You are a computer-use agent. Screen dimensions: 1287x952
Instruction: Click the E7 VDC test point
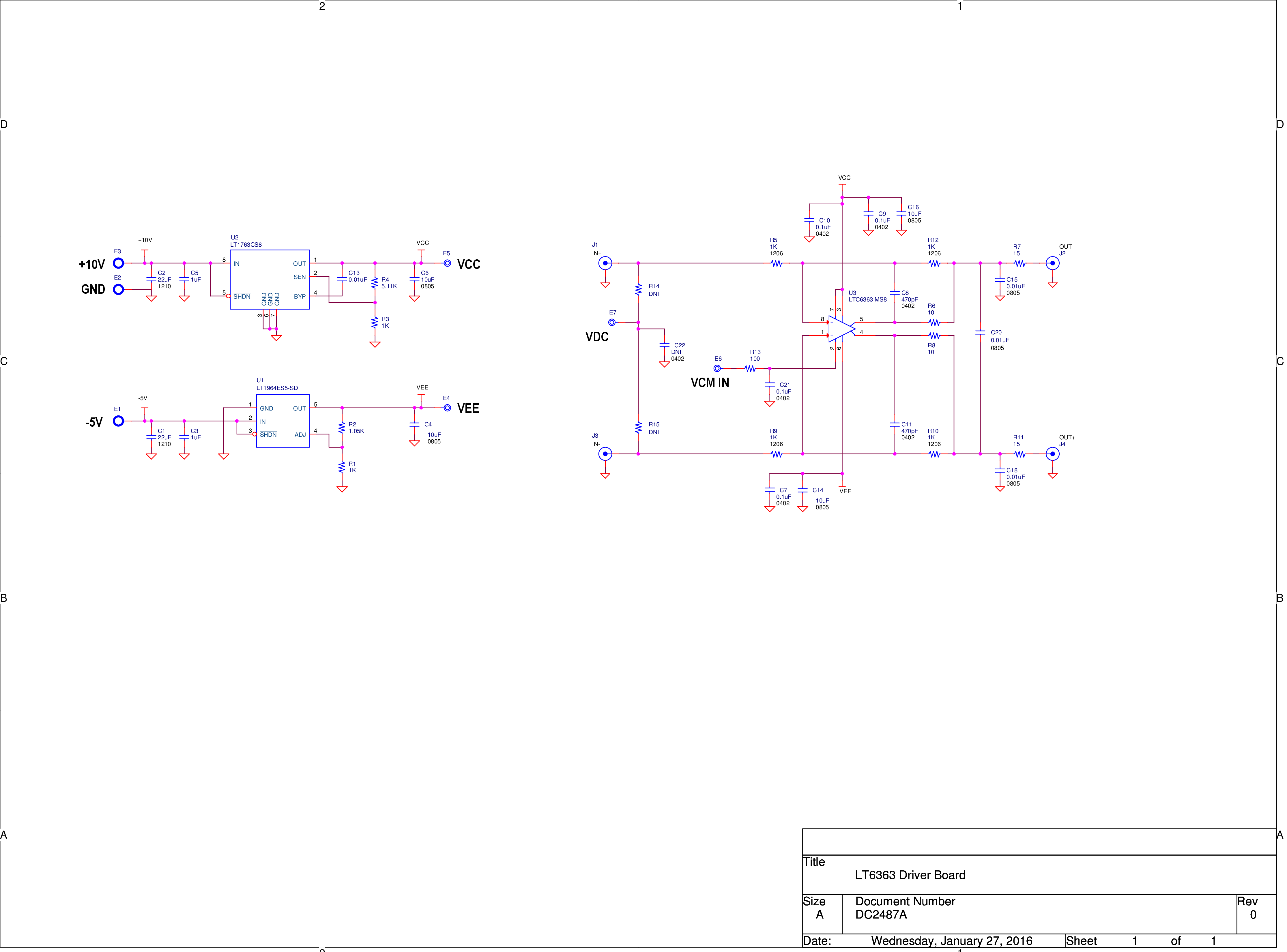click(x=611, y=323)
